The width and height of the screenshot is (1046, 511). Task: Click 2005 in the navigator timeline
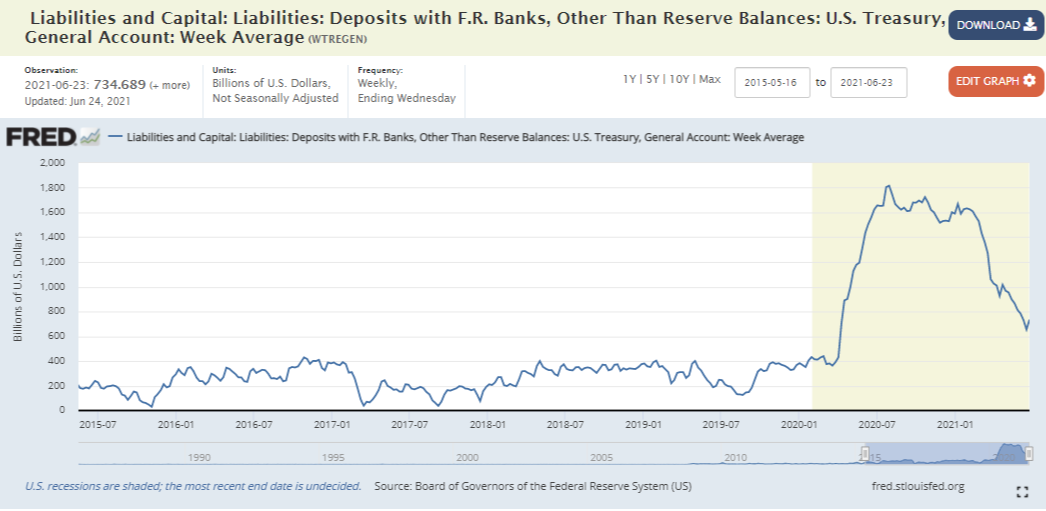[x=602, y=458]
